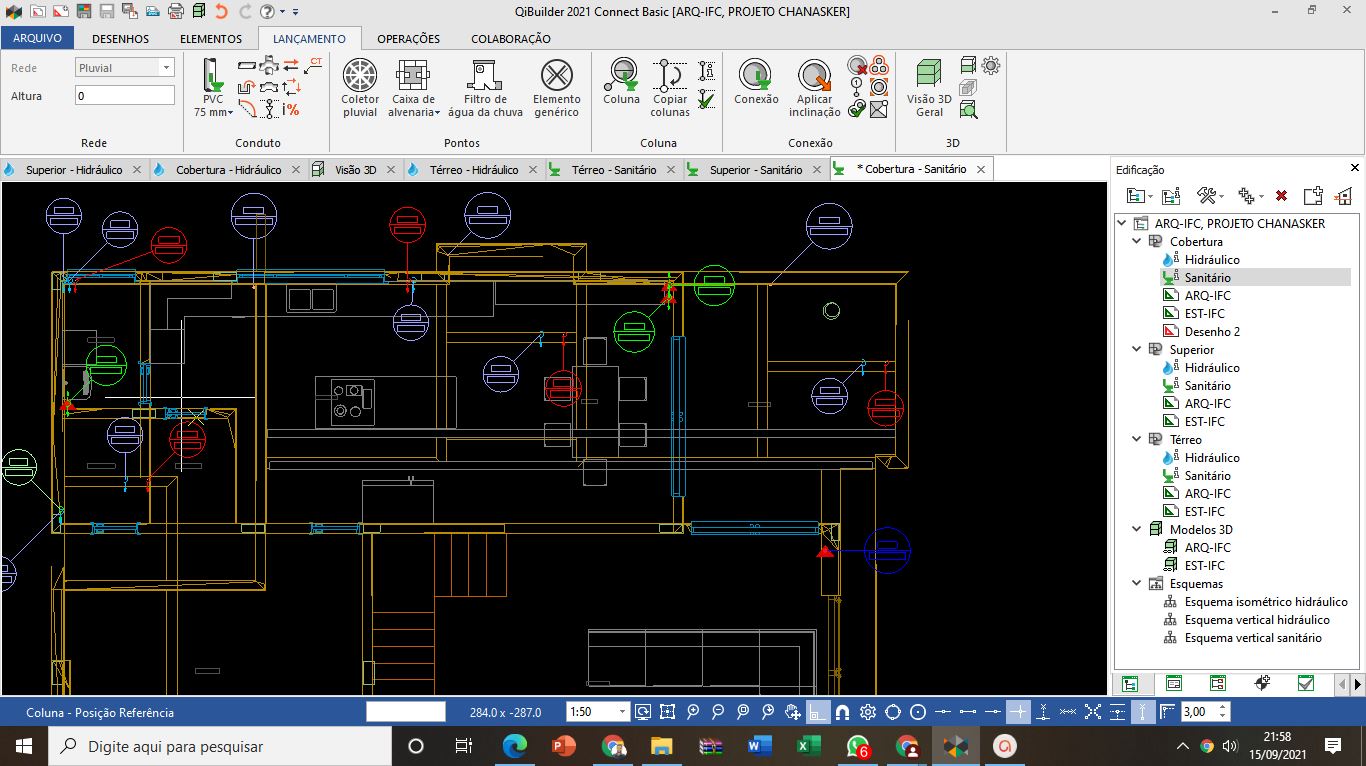Collapse the Cobertura tree node
Image resolution: width=1366 pixels, height=766 pixels.
point(1137,241)
